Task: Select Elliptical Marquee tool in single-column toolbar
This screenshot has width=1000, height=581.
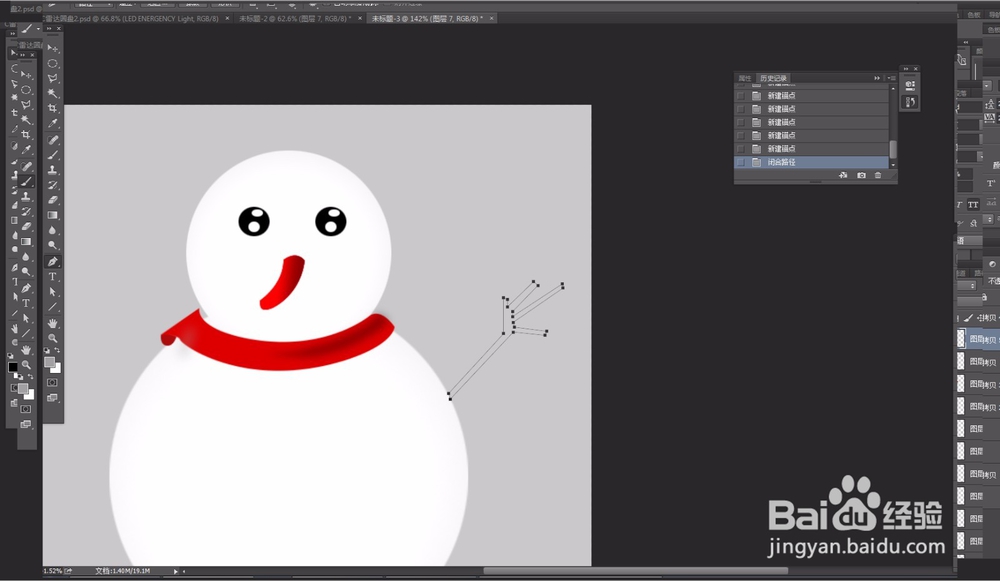Action: click(52, 64)
